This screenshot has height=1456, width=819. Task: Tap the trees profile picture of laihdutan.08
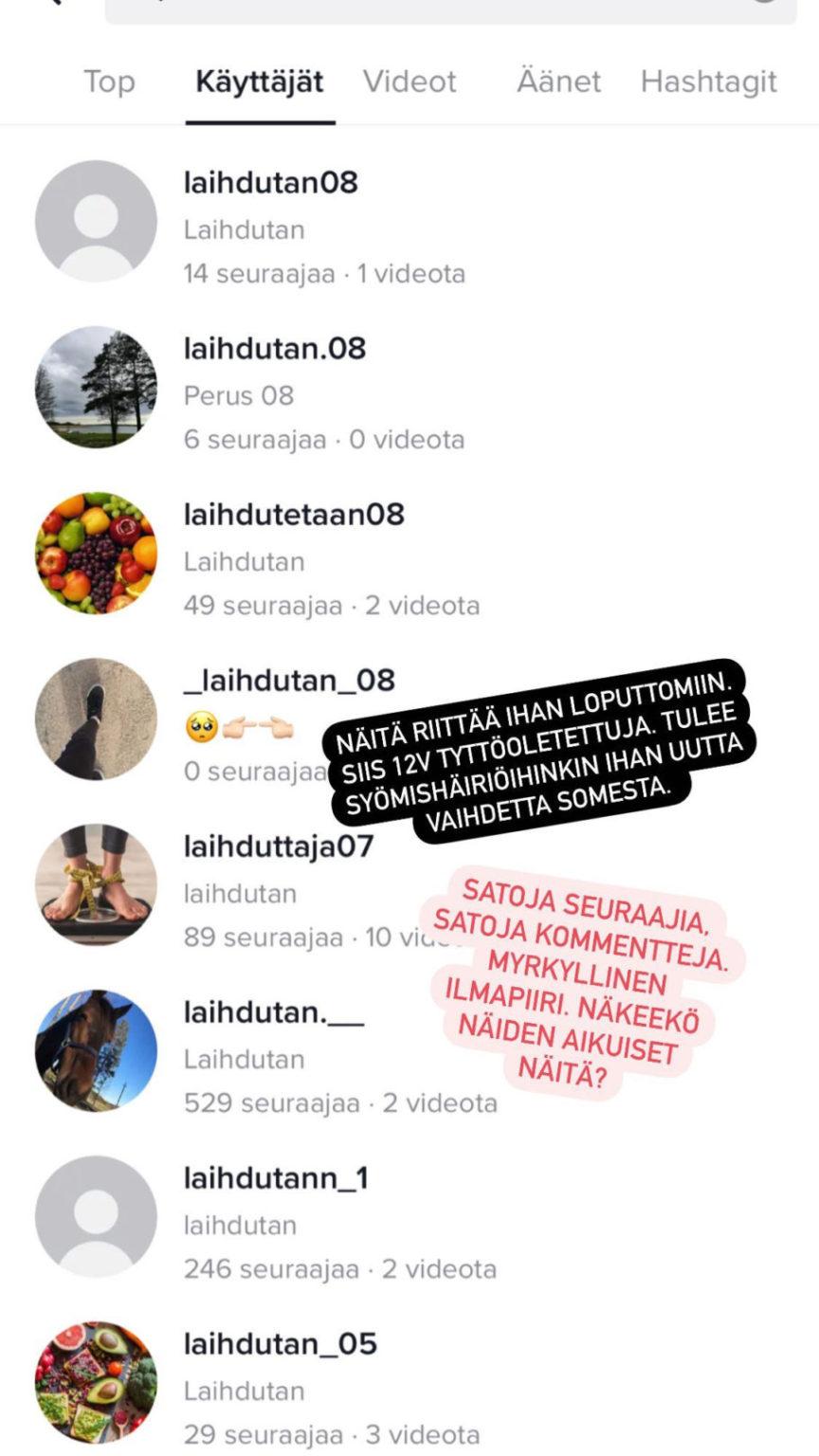pos(96,387)
